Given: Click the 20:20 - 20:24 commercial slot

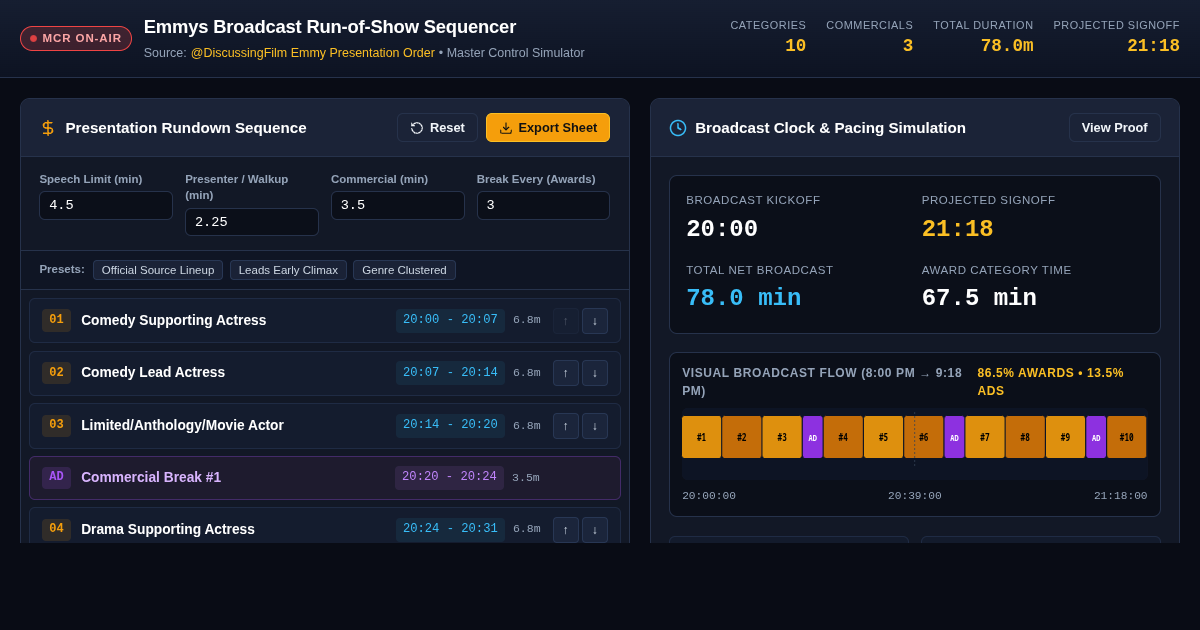Looking at the screenshot, I should (x=449, y=477).
